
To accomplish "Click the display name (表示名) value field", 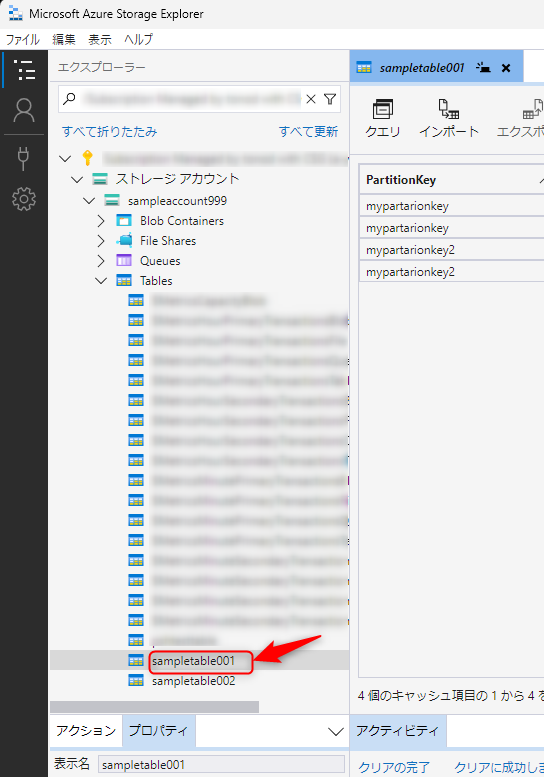I will [x=221, y=765].
